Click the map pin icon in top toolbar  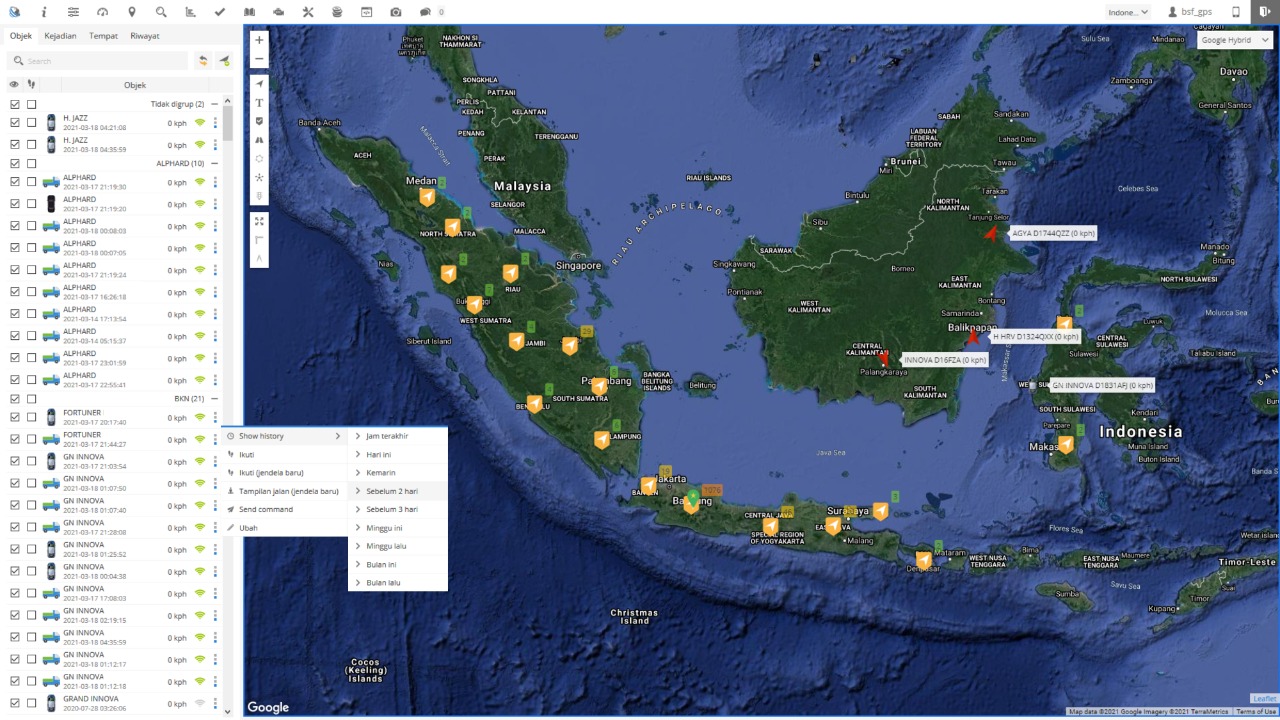[x=132, y=12]
